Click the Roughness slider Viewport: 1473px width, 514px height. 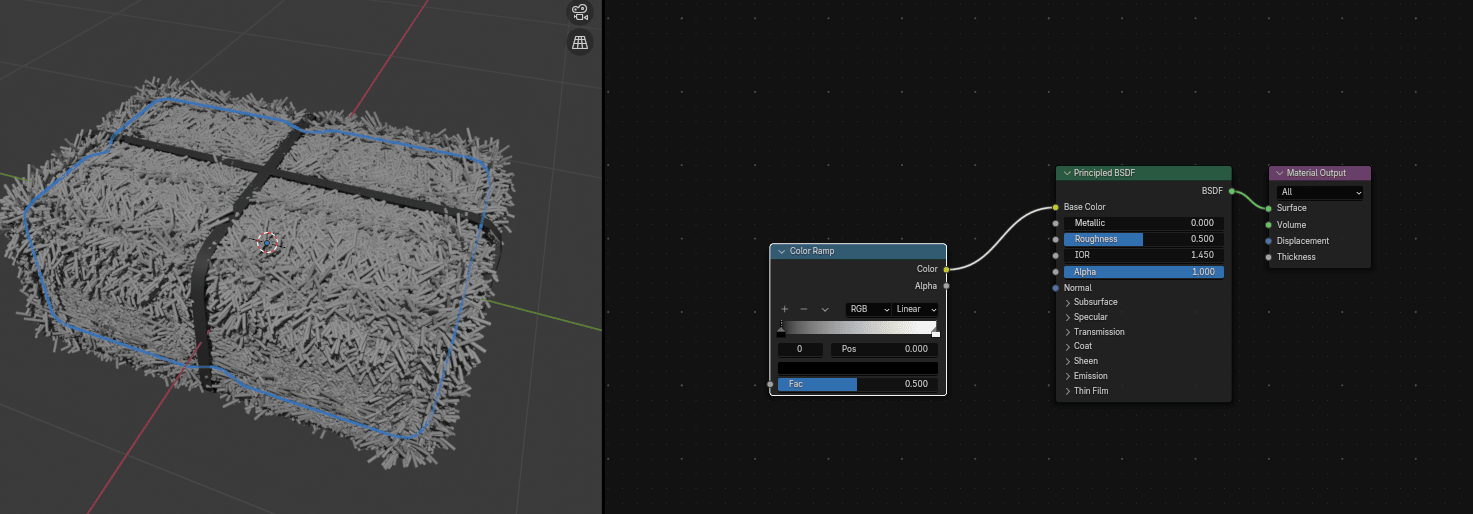pyautogui.click(x=1143, y=239)
